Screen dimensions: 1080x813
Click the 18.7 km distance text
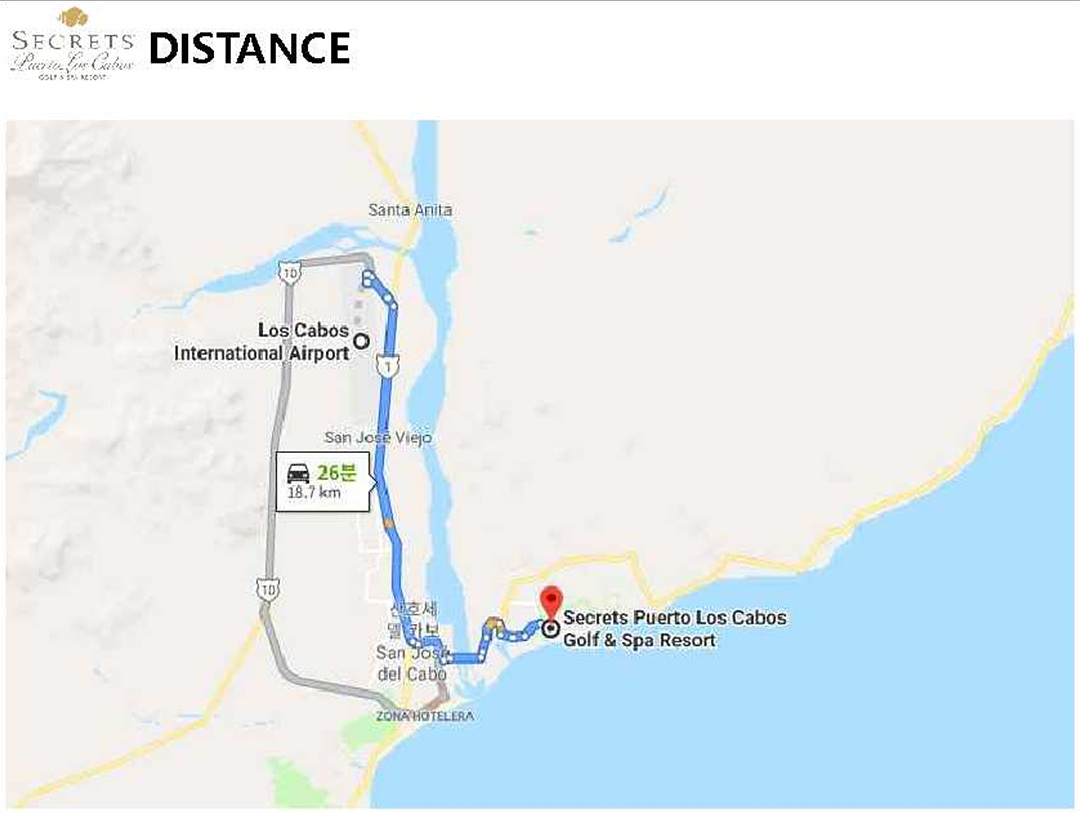click(314, 493)
